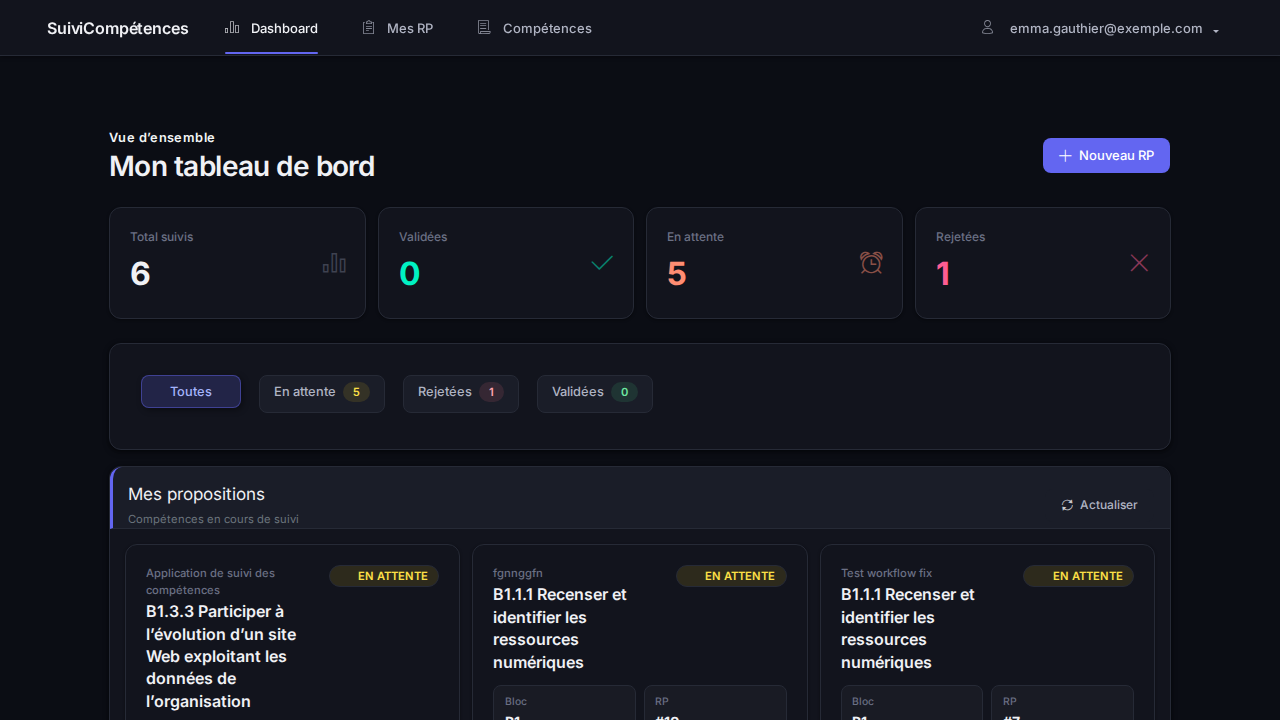Click the checkmark icon in Validées card
Viewport: 1280px width, 720px height.
pos(602,263)
